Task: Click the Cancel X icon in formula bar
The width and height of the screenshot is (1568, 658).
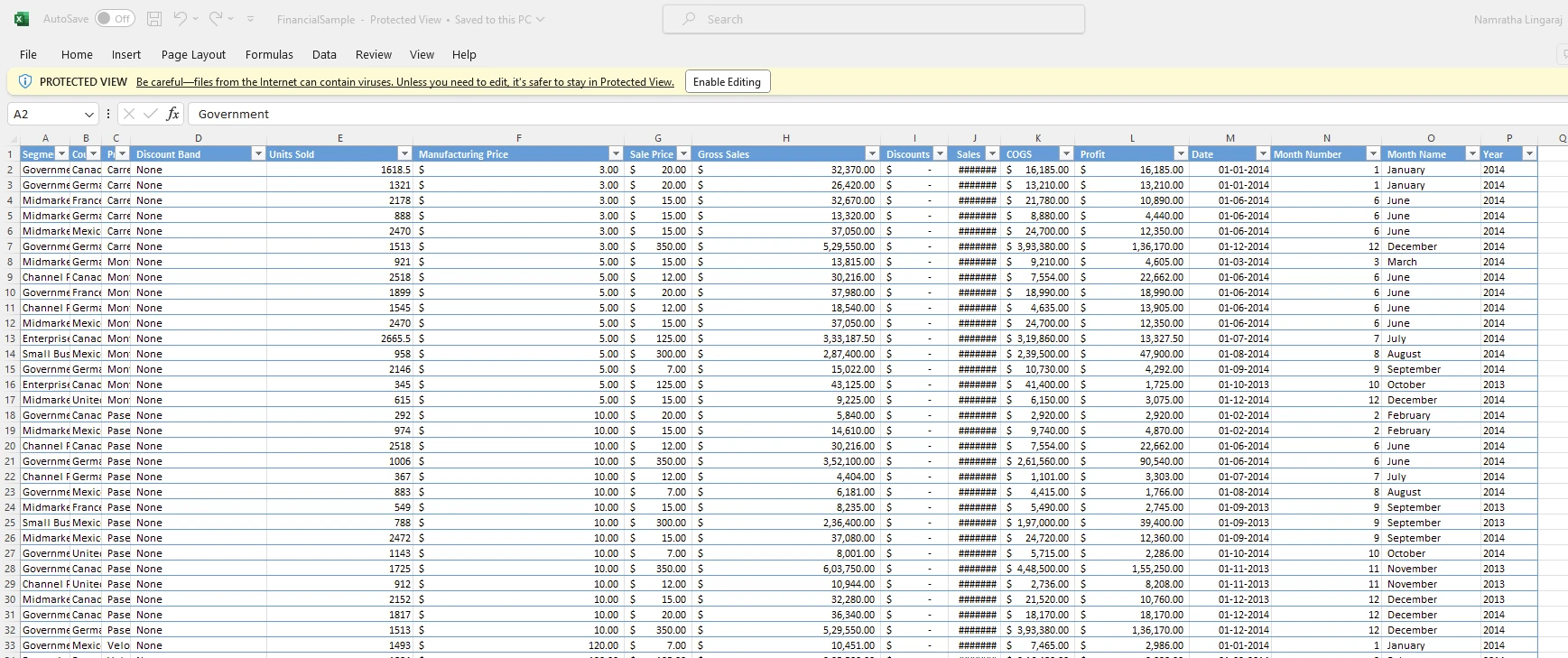Action: coord(129,114)
